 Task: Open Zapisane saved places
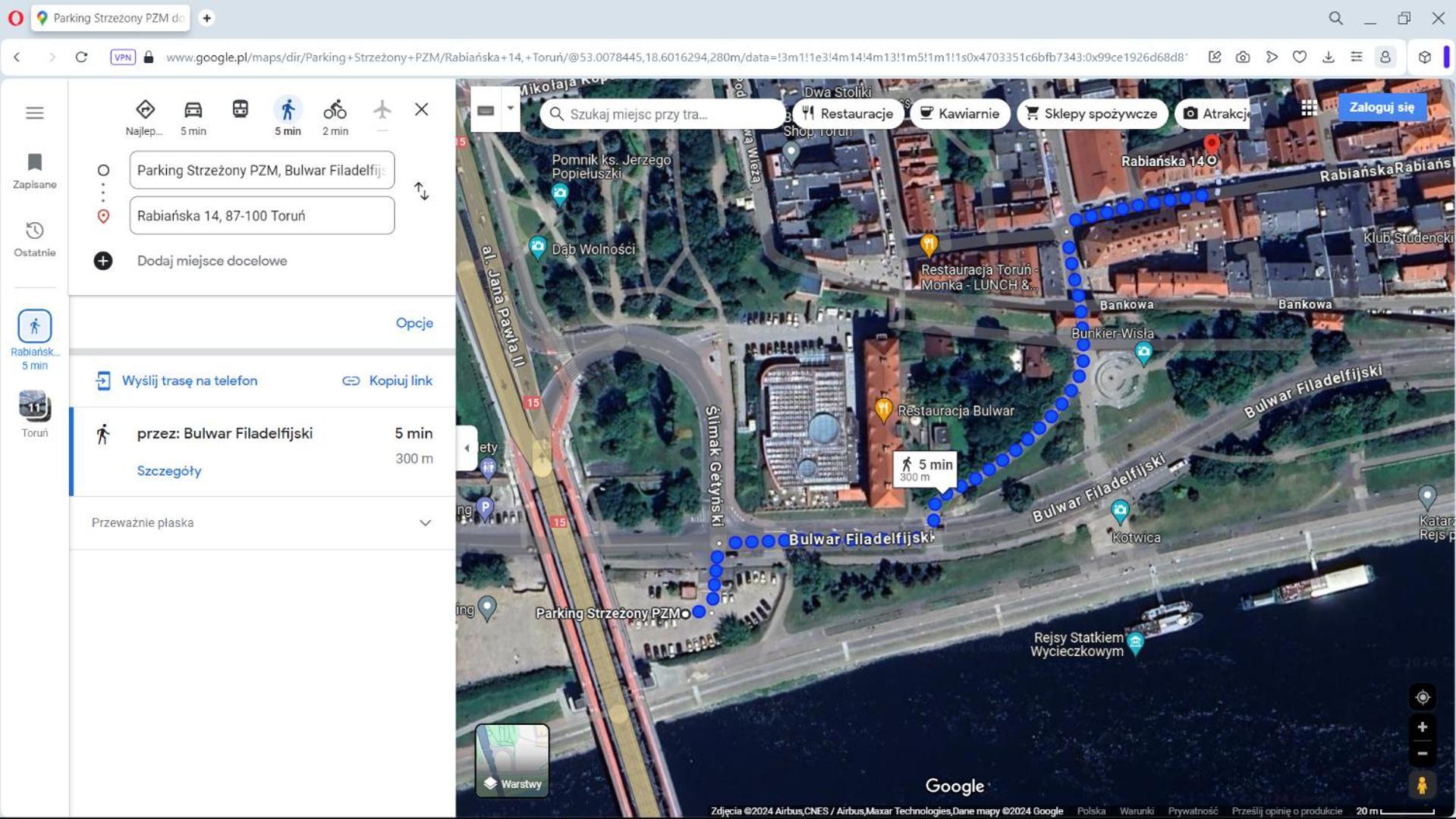(35, 171)
